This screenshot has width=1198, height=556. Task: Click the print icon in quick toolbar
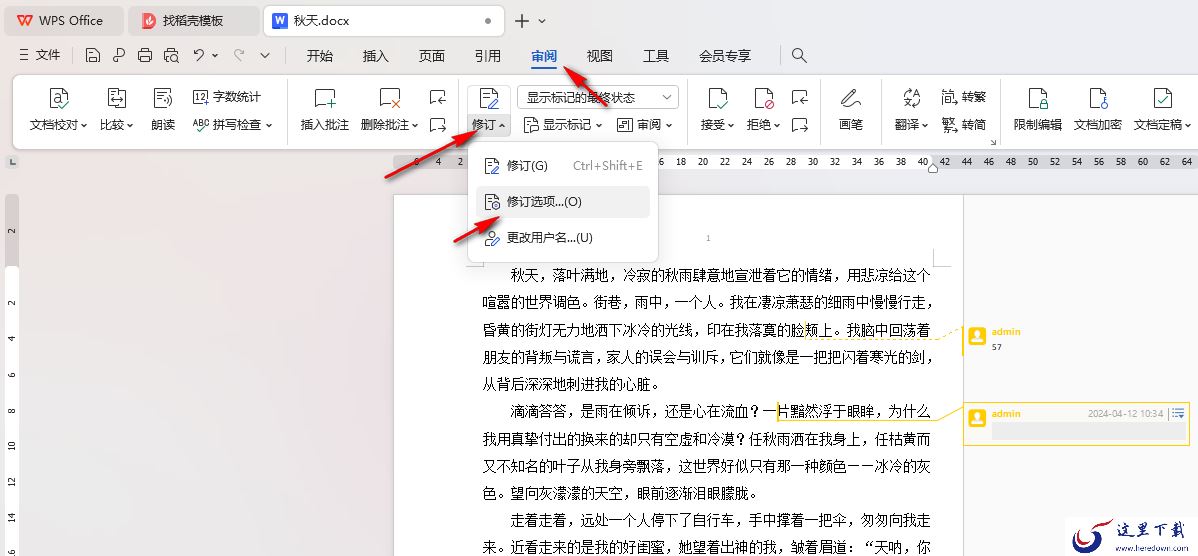pyautogui.click(x=145, y=55)
